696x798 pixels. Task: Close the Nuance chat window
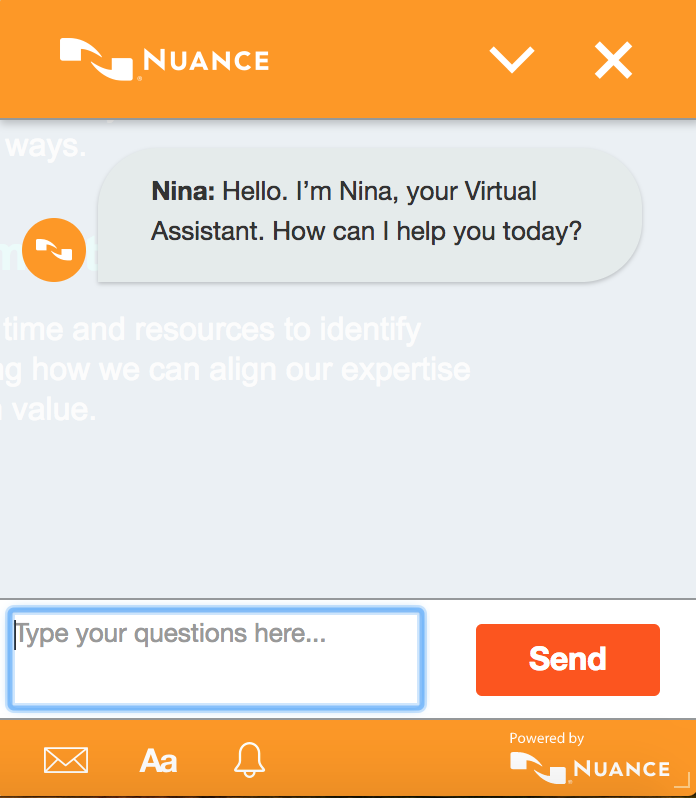coord(614,60)
